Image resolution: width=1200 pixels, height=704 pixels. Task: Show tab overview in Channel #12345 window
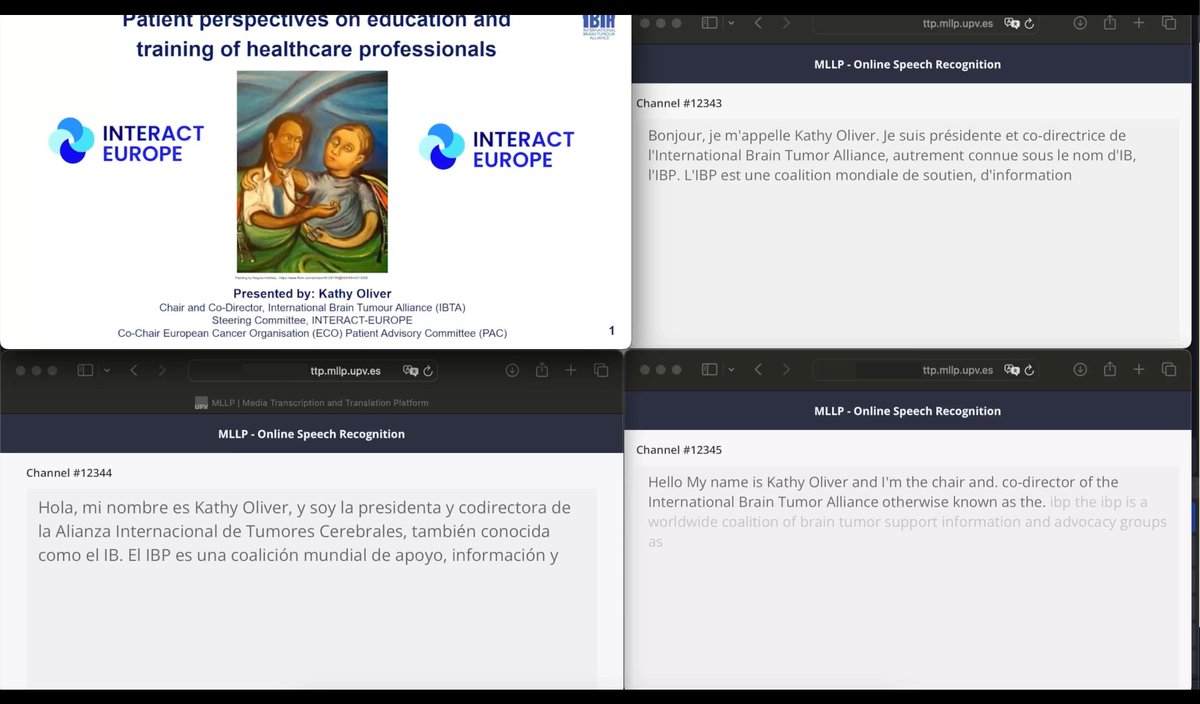click(1168, 370)
